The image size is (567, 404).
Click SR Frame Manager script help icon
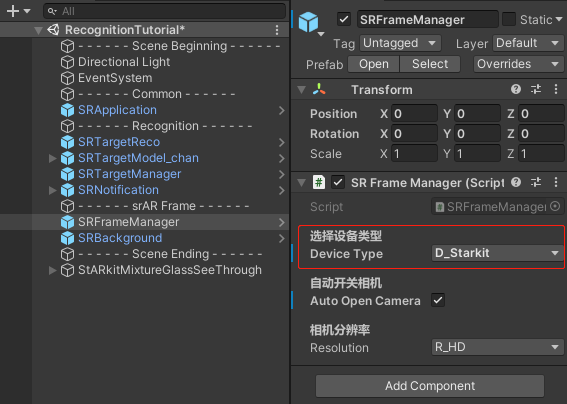[x=516, y=182]
